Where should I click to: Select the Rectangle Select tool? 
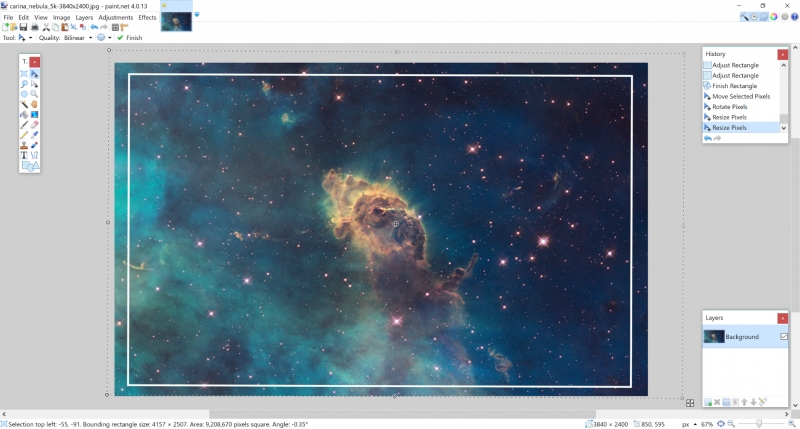coord(24,74)
